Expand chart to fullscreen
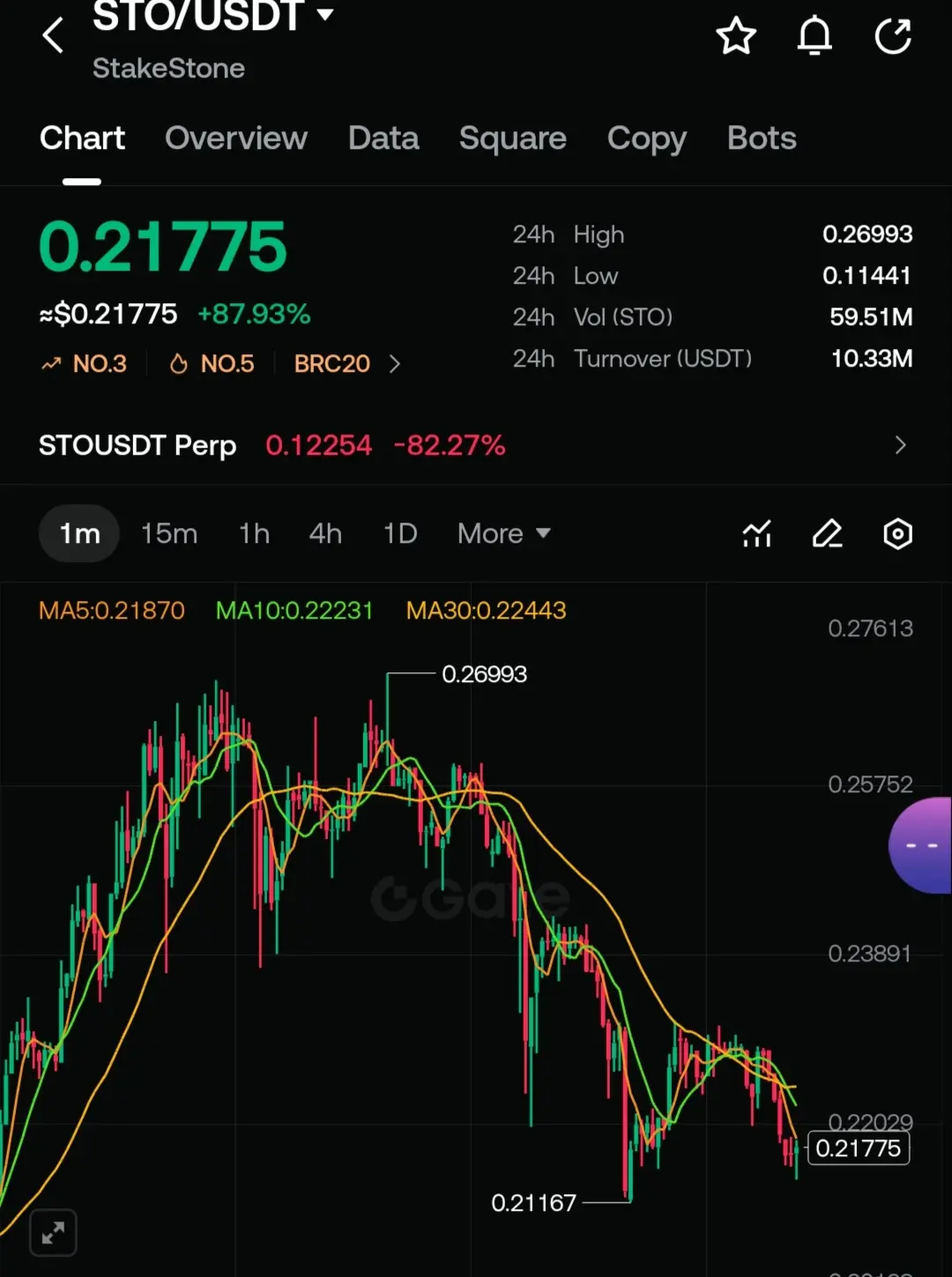 (53, 1232)
